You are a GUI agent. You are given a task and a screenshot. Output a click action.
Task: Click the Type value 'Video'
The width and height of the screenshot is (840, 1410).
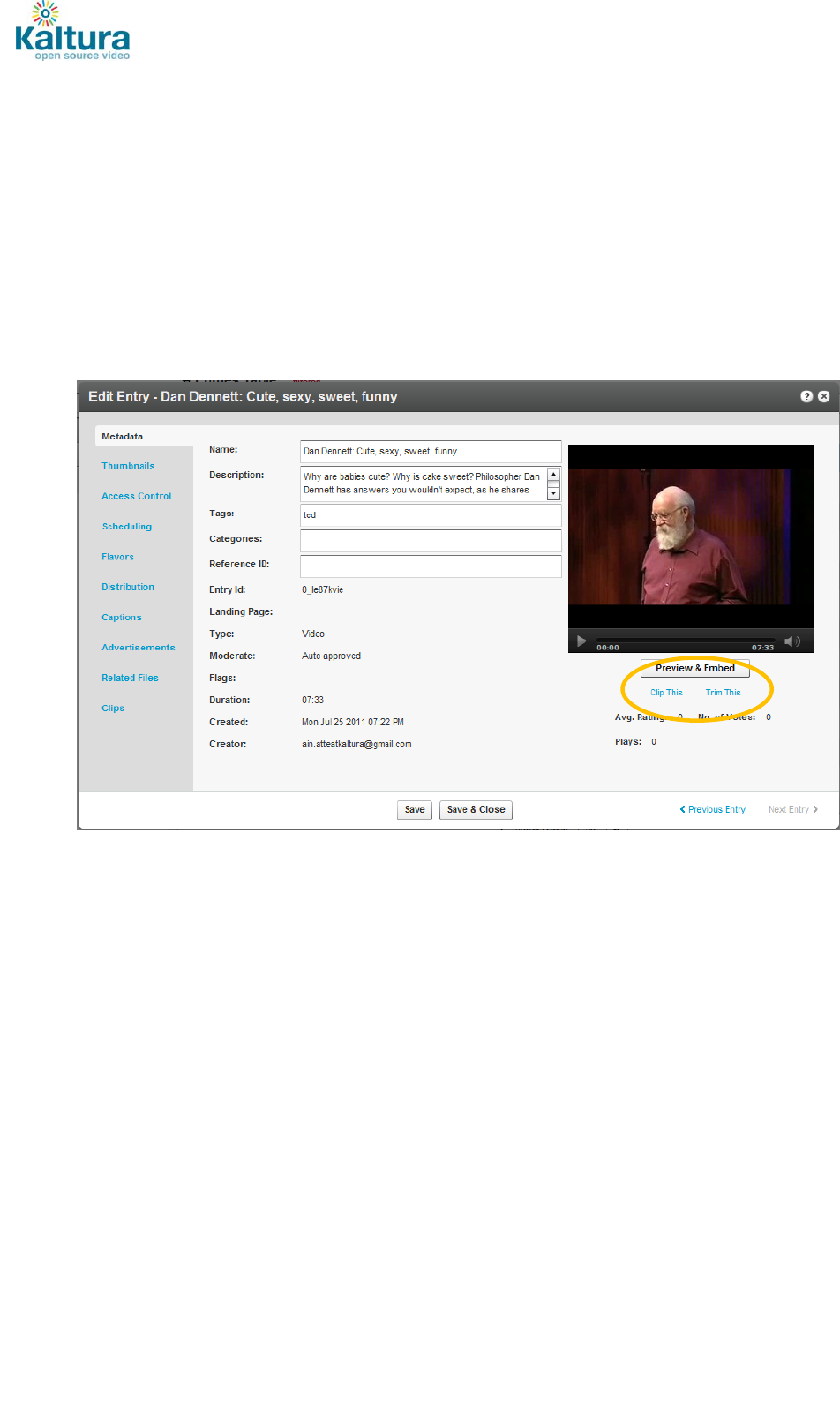313,634
